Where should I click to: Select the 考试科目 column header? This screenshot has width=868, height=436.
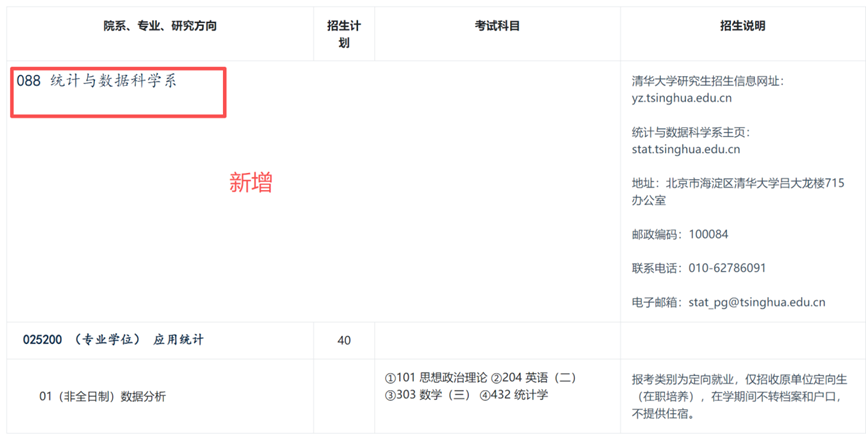click(497, 26)
